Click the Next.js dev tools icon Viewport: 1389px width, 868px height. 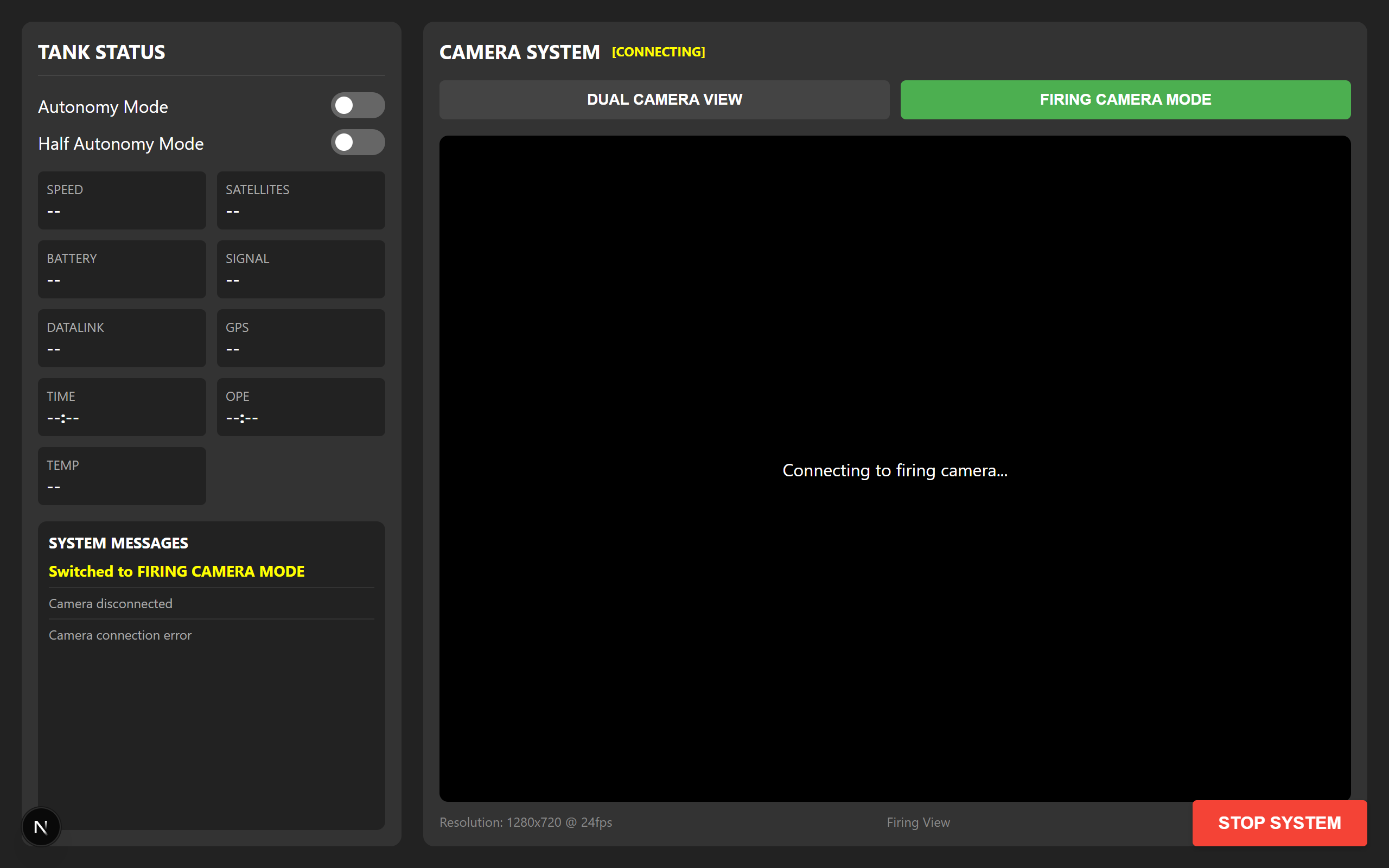pos(41,827)
